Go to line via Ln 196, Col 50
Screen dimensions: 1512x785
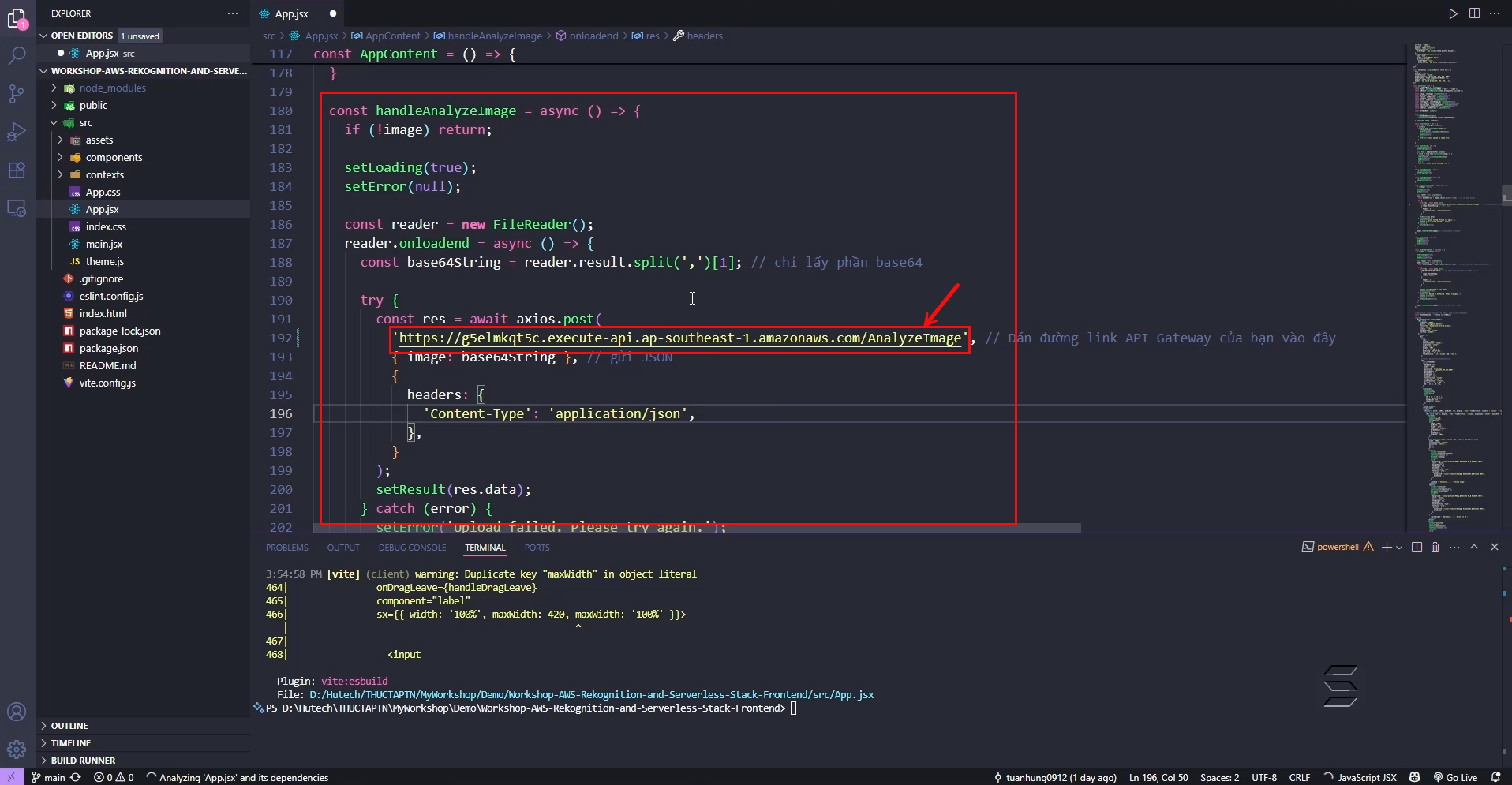(1158, 777)
